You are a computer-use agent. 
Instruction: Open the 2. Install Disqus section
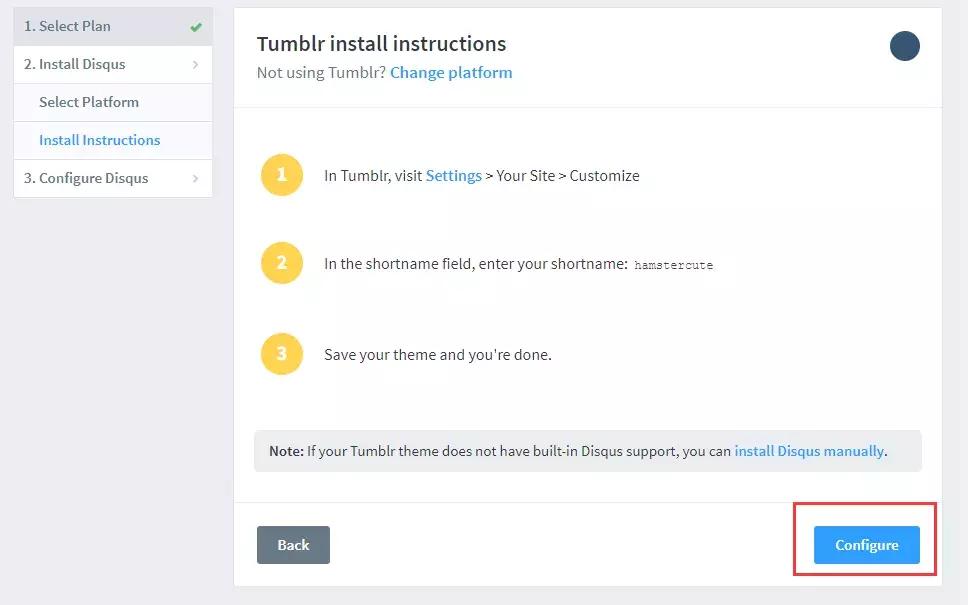tap(75, 64)
